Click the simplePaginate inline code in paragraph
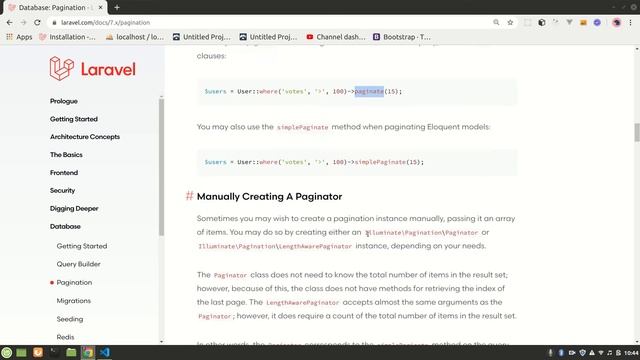 click(x=302, y=127)
